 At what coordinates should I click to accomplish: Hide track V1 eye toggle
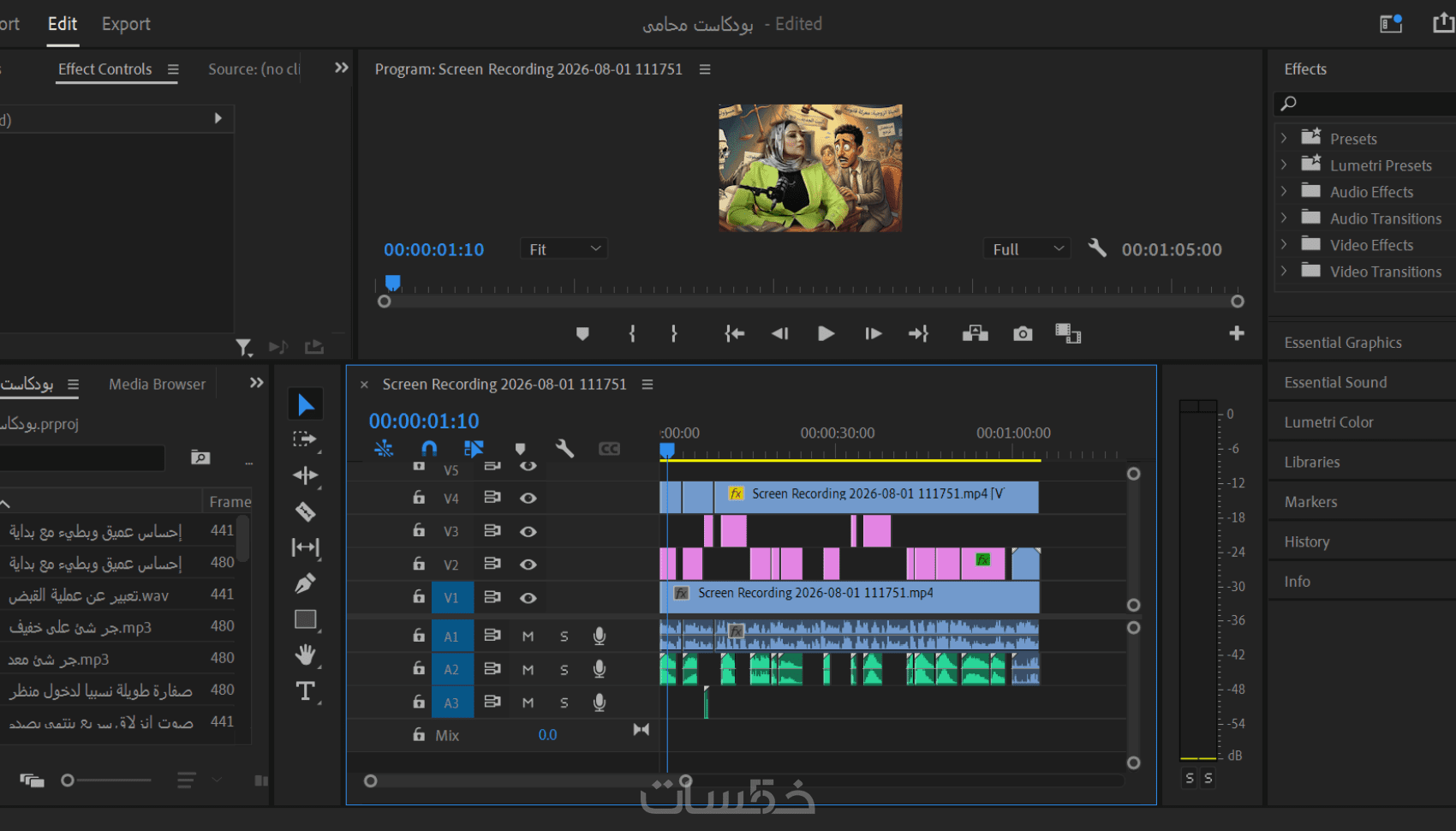[x=528, y=598]
